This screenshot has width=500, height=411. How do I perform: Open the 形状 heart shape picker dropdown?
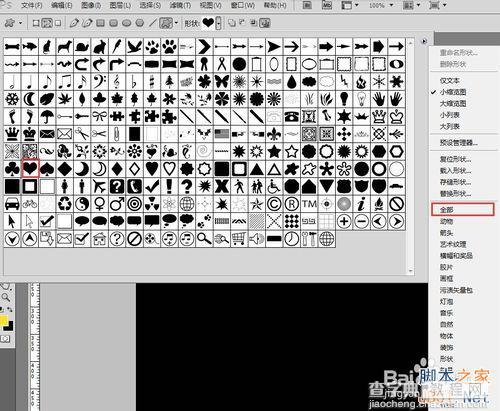[218, 23]
